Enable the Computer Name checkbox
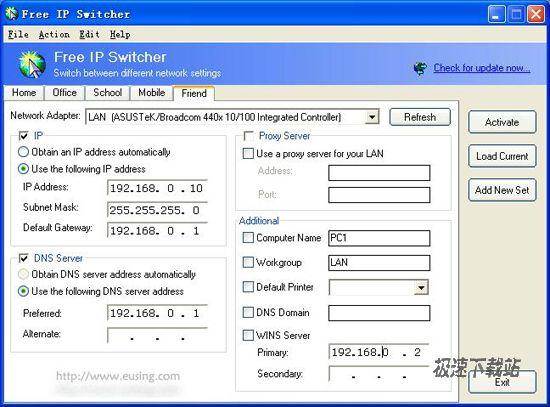The image size is (550, 407). (248, 238)
